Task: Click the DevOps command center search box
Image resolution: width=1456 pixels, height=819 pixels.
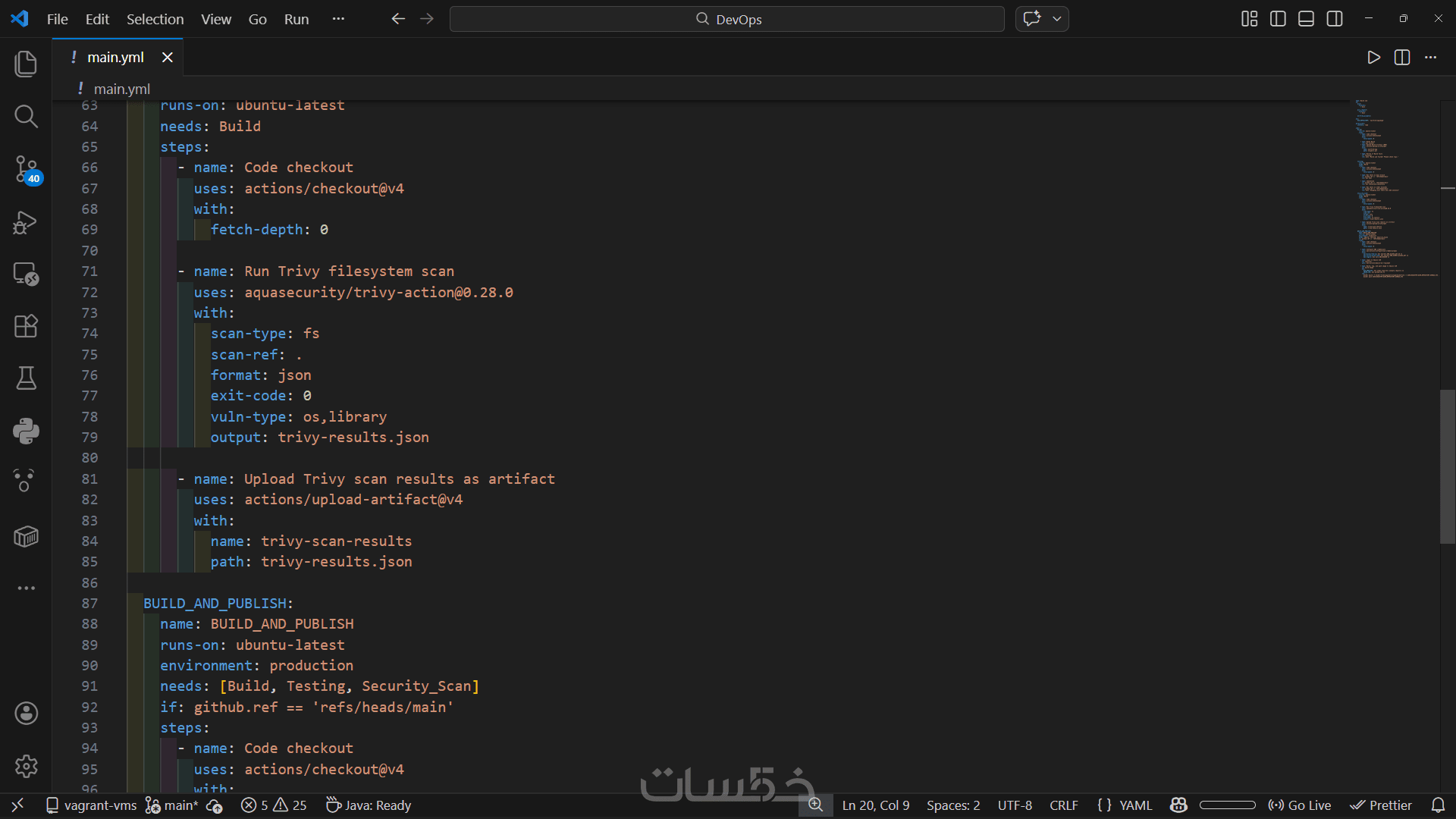Action: [726, 19]
